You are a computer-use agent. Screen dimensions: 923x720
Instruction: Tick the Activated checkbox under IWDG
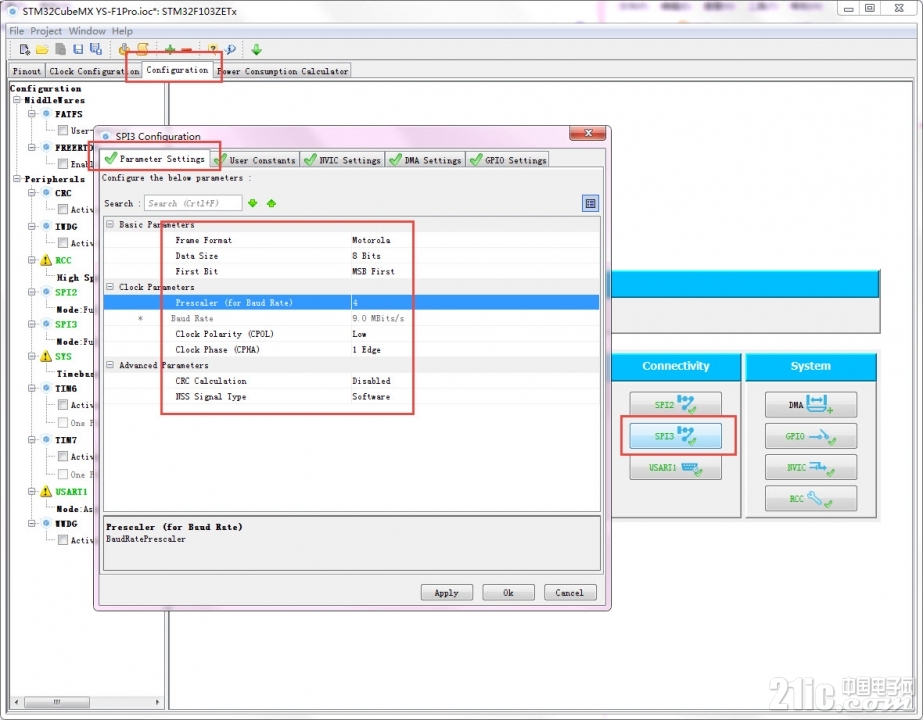pyautogui.click(x=63, y=243)
